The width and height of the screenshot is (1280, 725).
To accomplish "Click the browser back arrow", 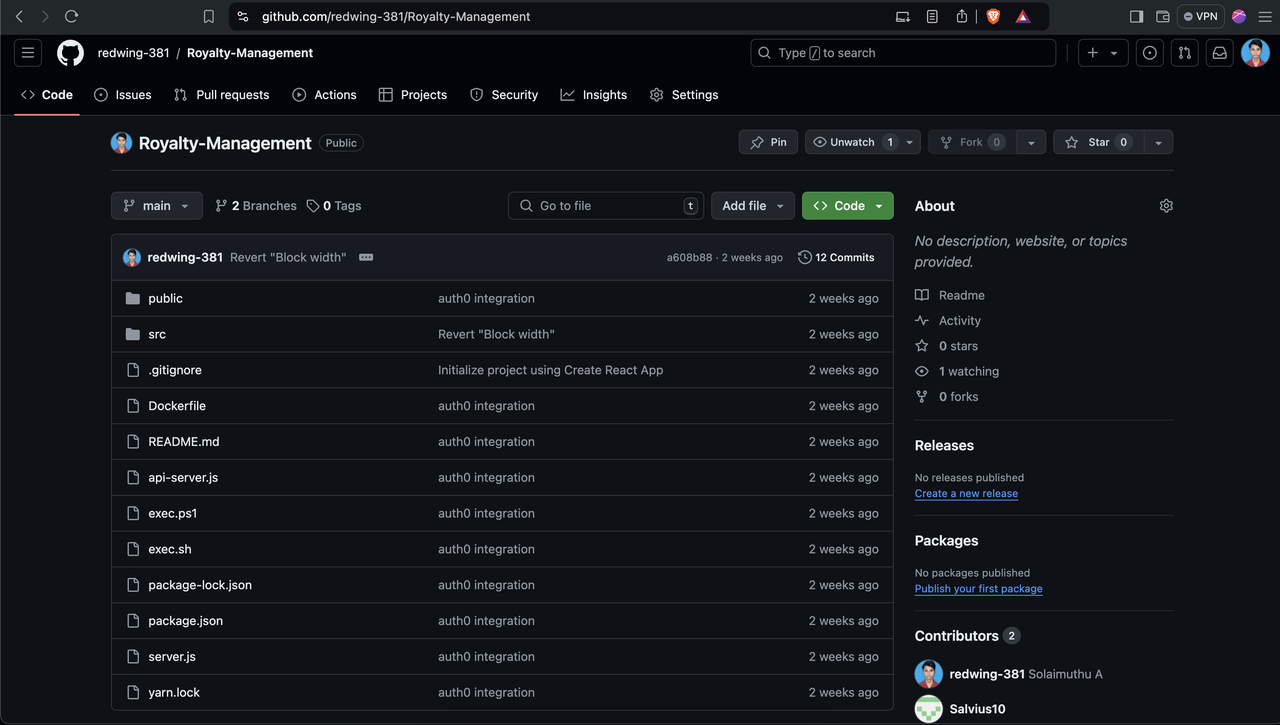I will point(19,16).
